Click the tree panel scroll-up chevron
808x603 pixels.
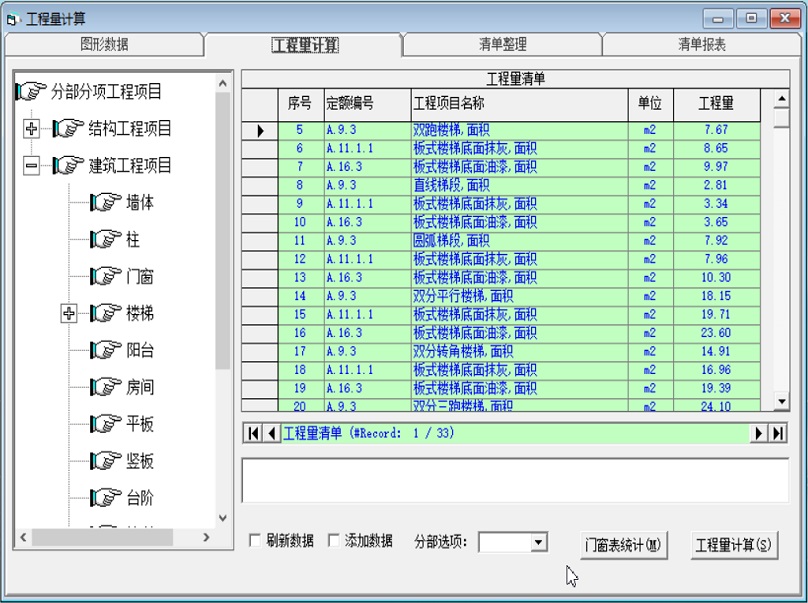[x=223, y=83]
